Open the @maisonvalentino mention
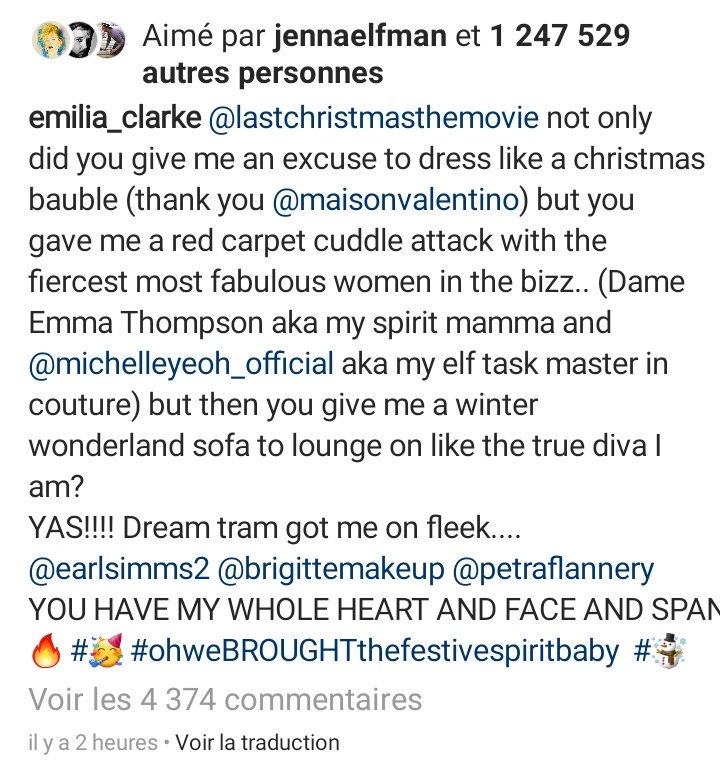 396,200
